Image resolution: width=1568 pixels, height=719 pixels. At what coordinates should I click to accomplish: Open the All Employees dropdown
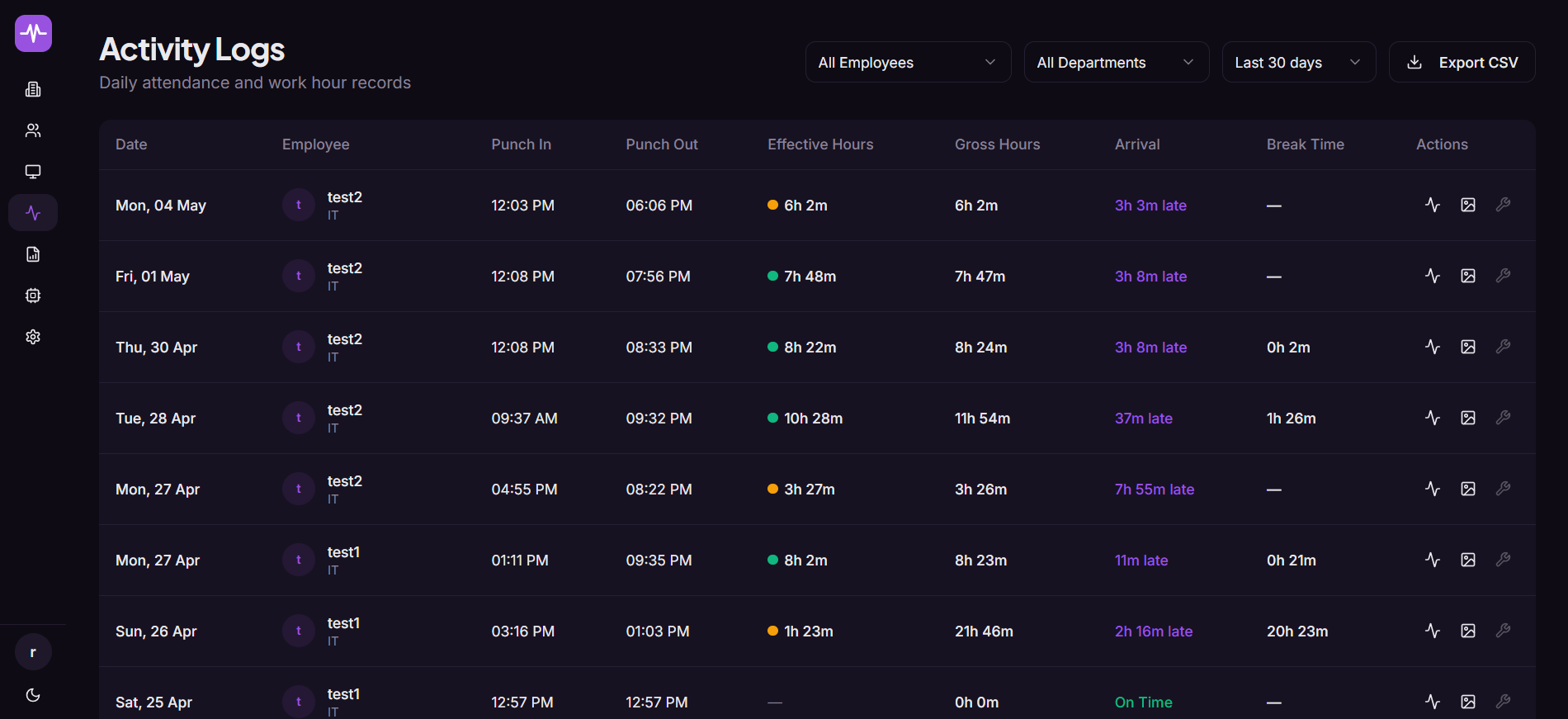[x=908, y=62]
